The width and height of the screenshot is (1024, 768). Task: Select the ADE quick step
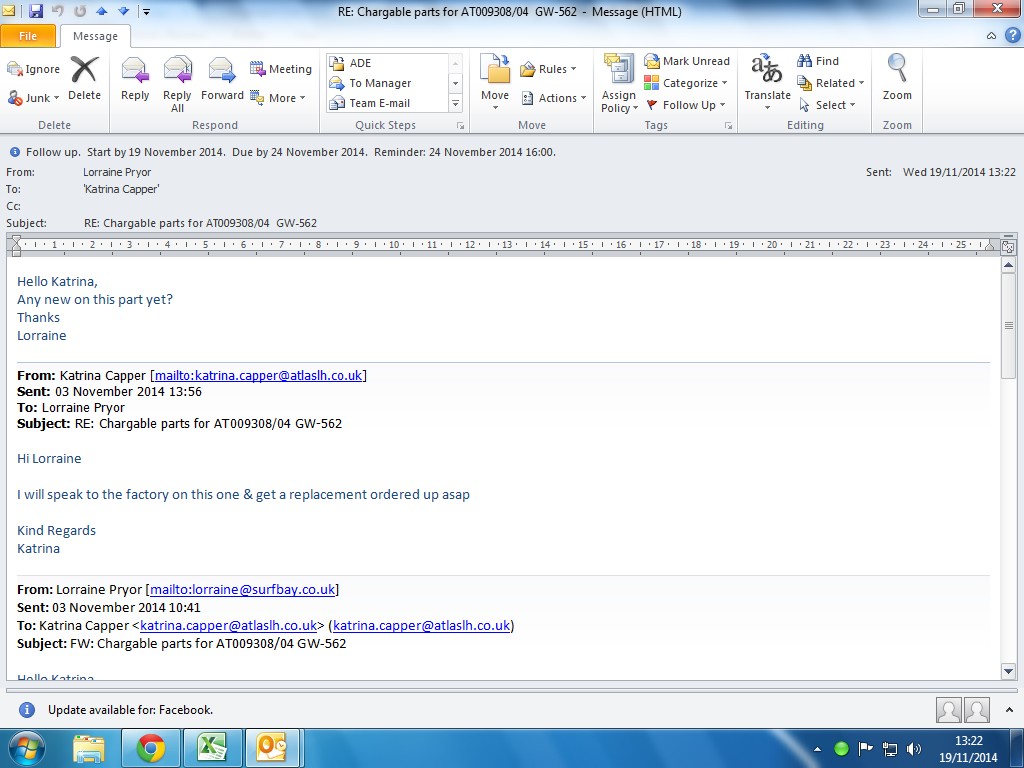[388, 63]
